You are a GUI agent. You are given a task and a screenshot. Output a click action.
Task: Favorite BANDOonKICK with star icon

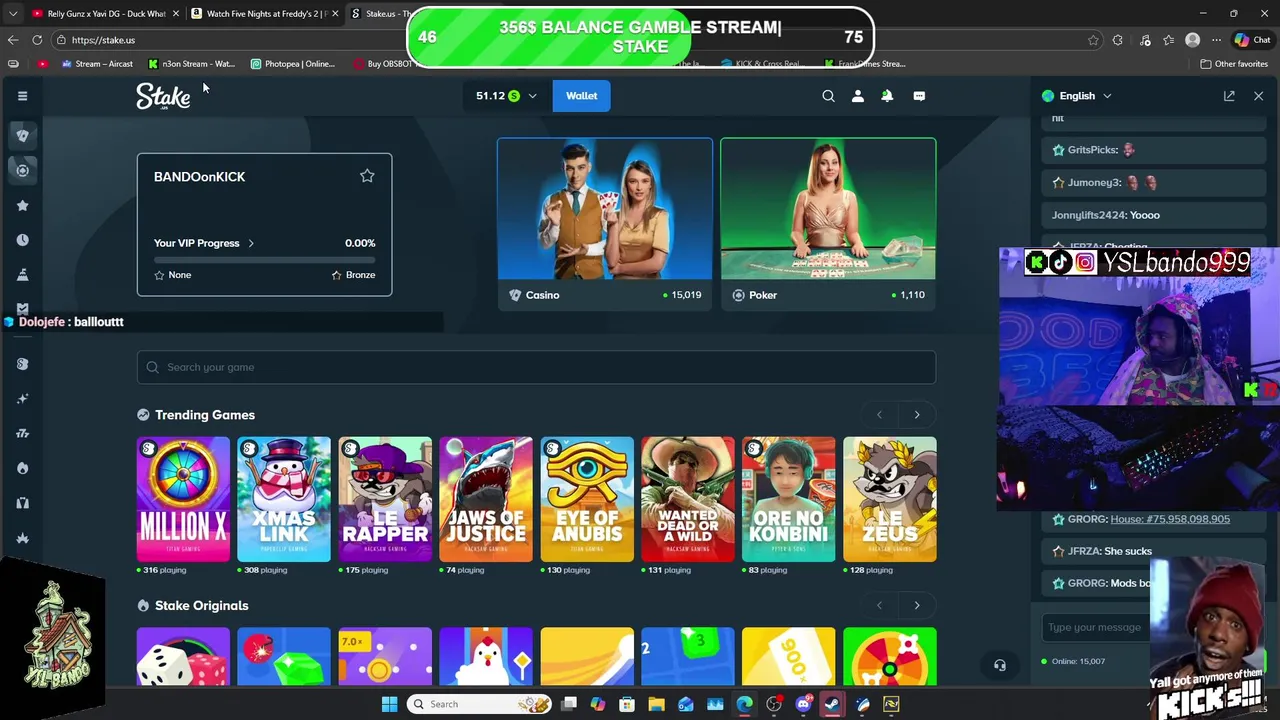tap(367, 176)
